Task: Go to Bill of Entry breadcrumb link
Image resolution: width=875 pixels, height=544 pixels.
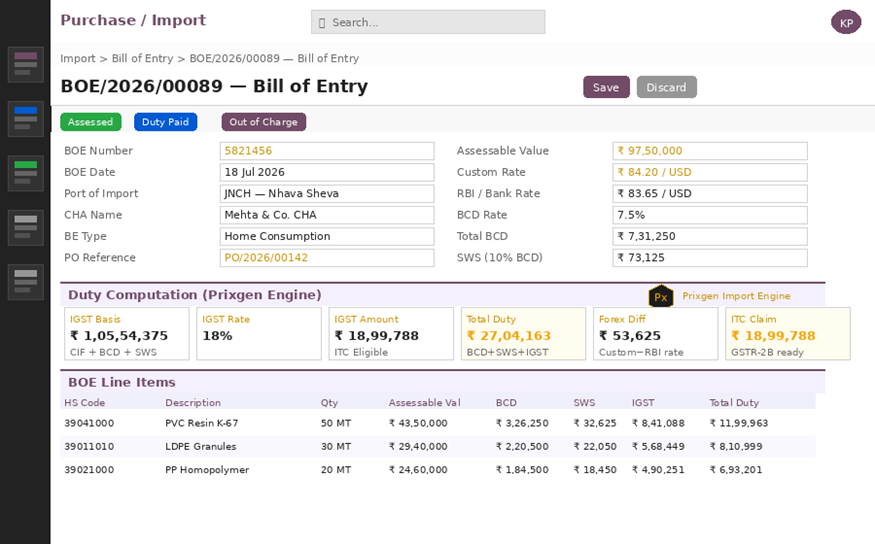Action: 142,58
